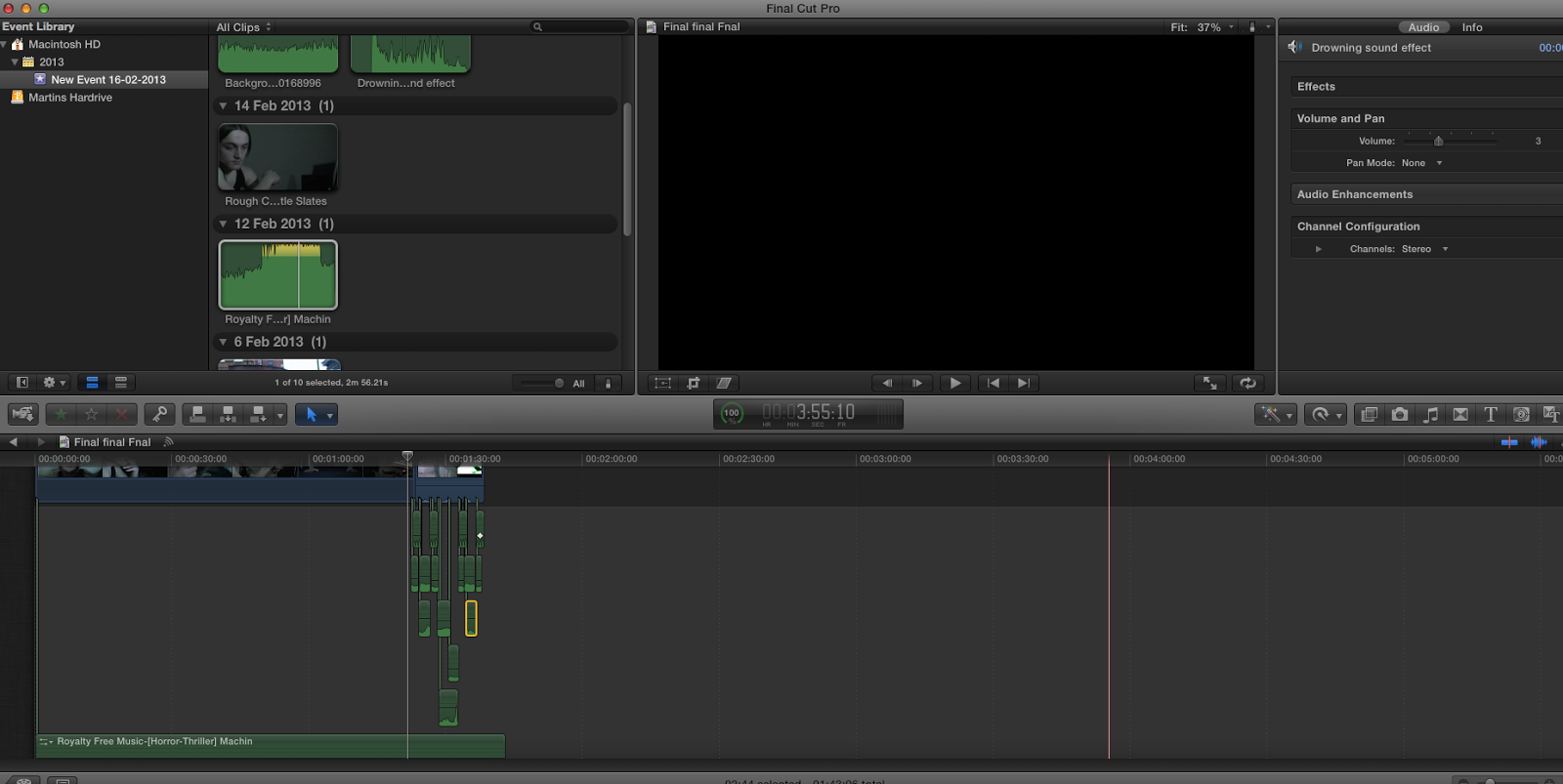Image resolution: width=1563 pixels, height=784 pixels.
Task: Open the Keyword Editor key icon
Action: point(159,414)
